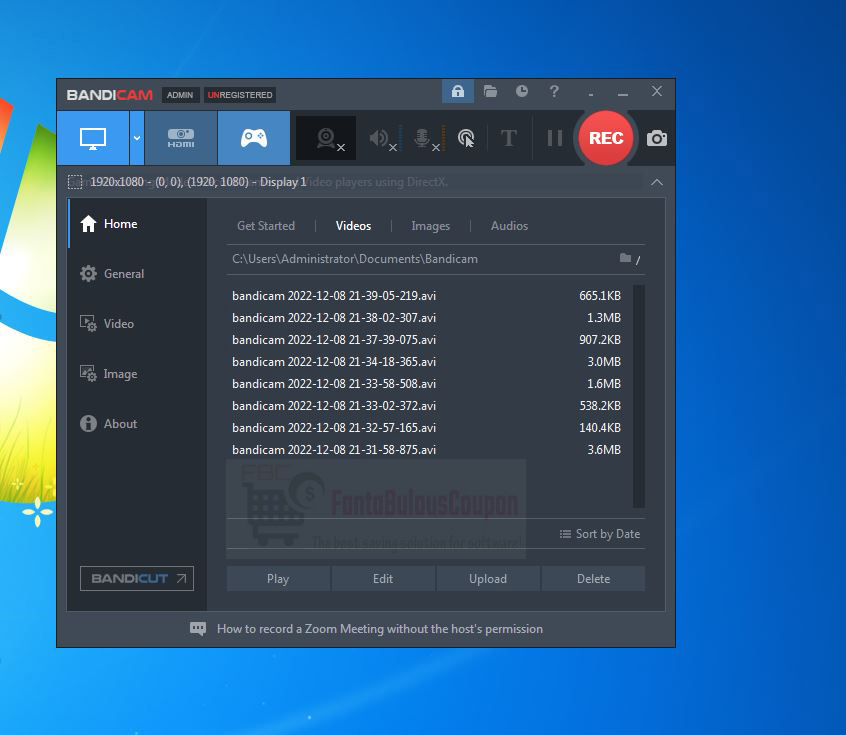Image resolution: width=846 pixels, height=735 pixels.
Task: Click the ADMIN badge
Action: [x=180, y=95]
